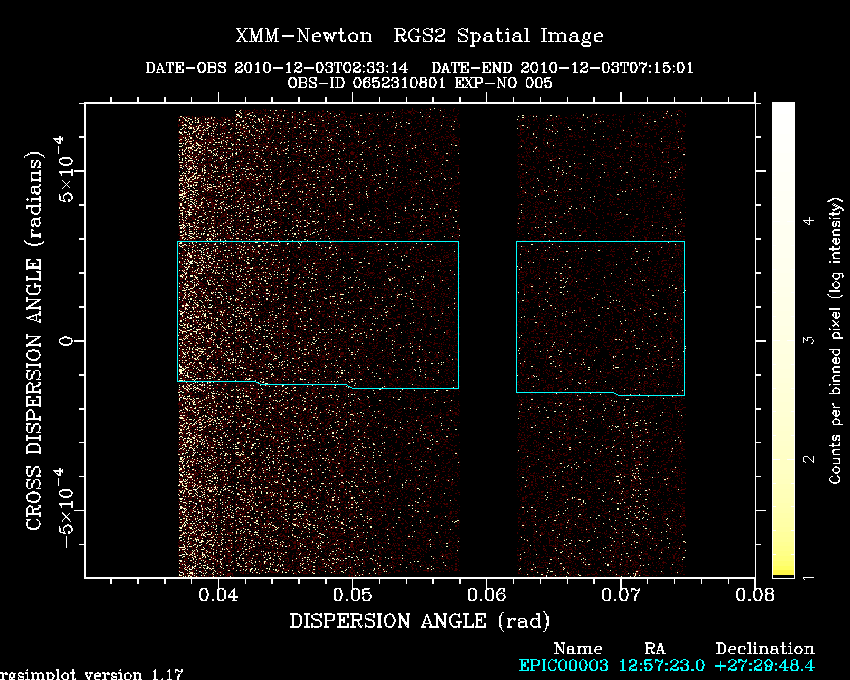The width and height of the screenshot is (850, 680).
Task: Click the RA value 12:57:23.0
Action: (660, 665)
